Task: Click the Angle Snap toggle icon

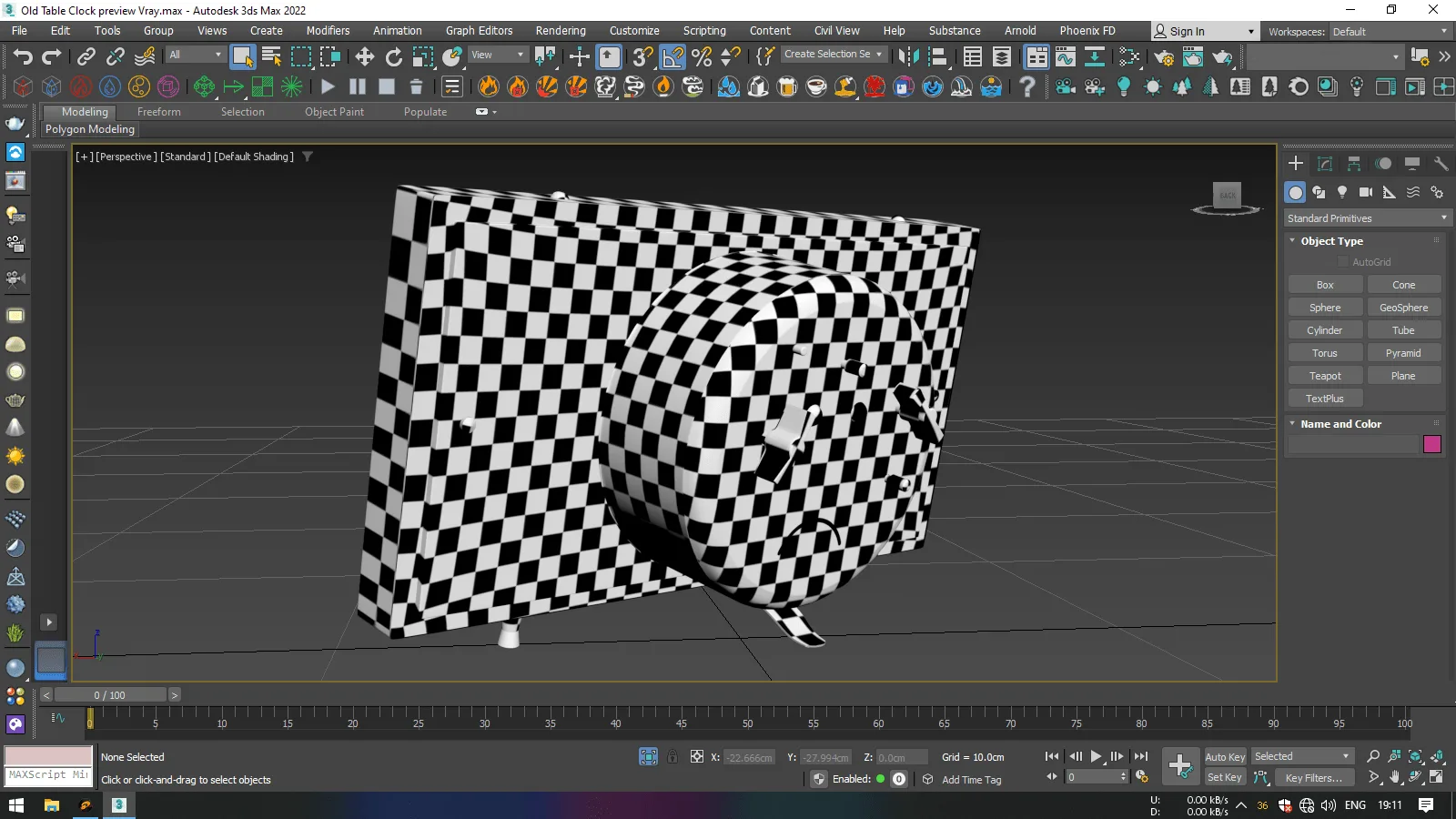Action: [x=672, y=57]
